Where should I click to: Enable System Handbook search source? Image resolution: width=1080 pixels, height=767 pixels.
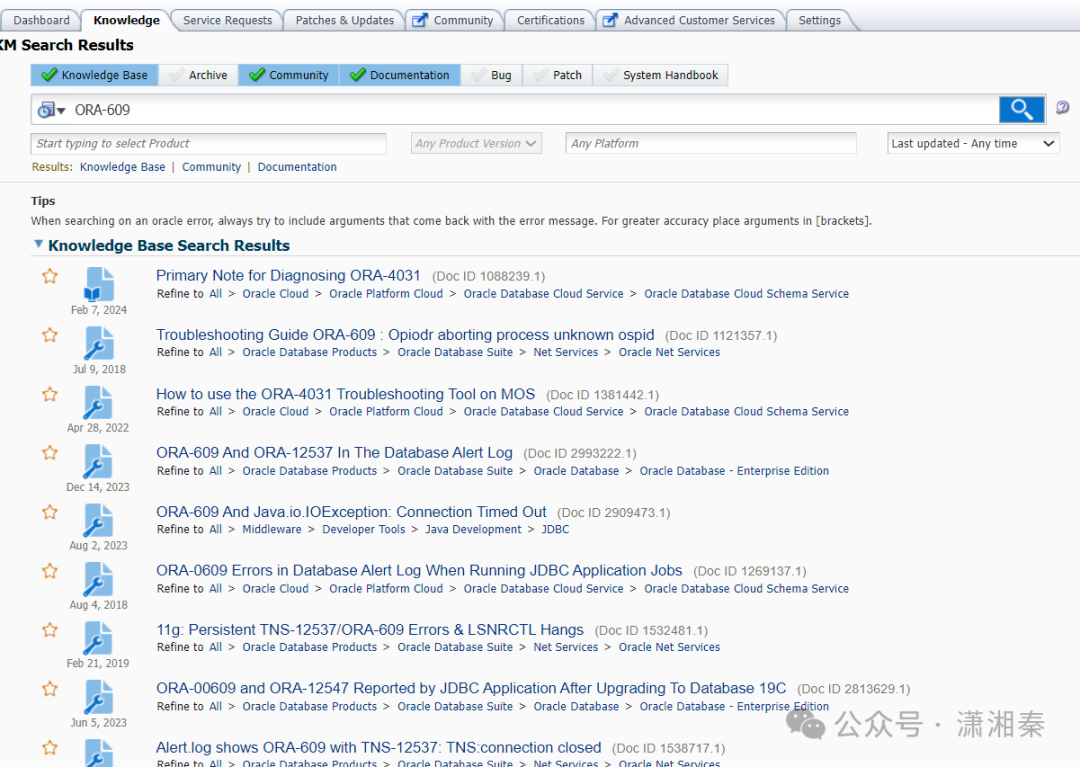pyautogui.click(x=660, y=75)
